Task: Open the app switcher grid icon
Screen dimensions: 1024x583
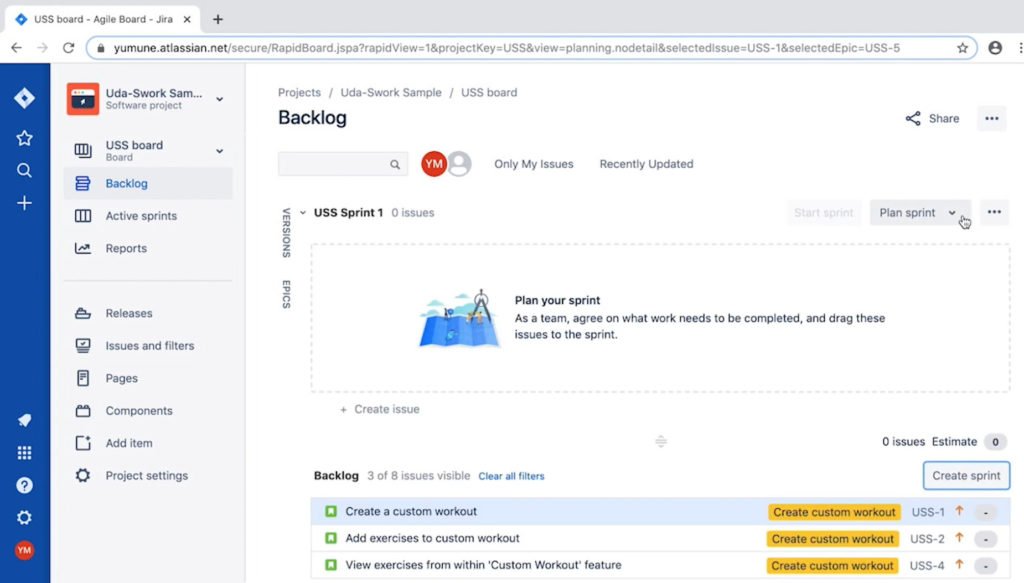Action: pyautogui.click(x=24, y=452)
